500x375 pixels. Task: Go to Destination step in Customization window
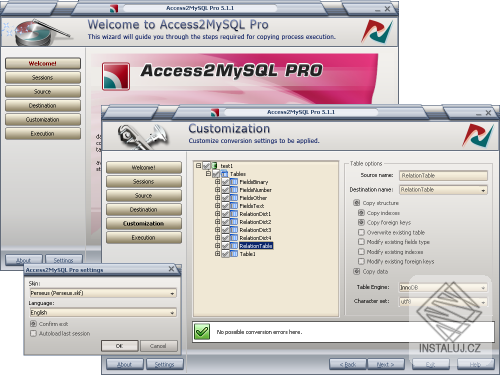point(144,210)
